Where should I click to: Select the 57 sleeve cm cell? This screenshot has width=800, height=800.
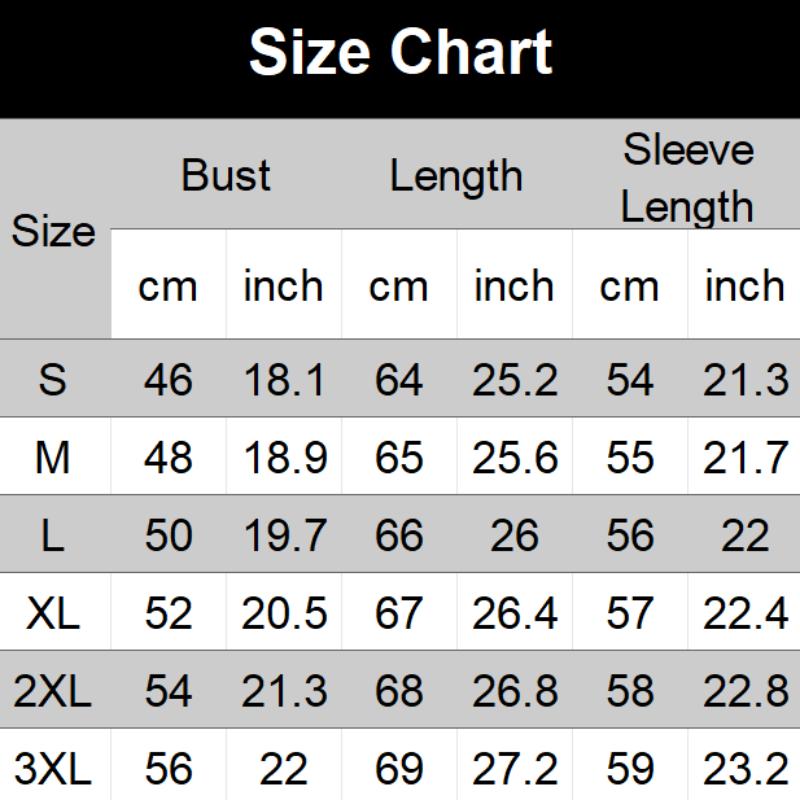(x=630, y=613)
